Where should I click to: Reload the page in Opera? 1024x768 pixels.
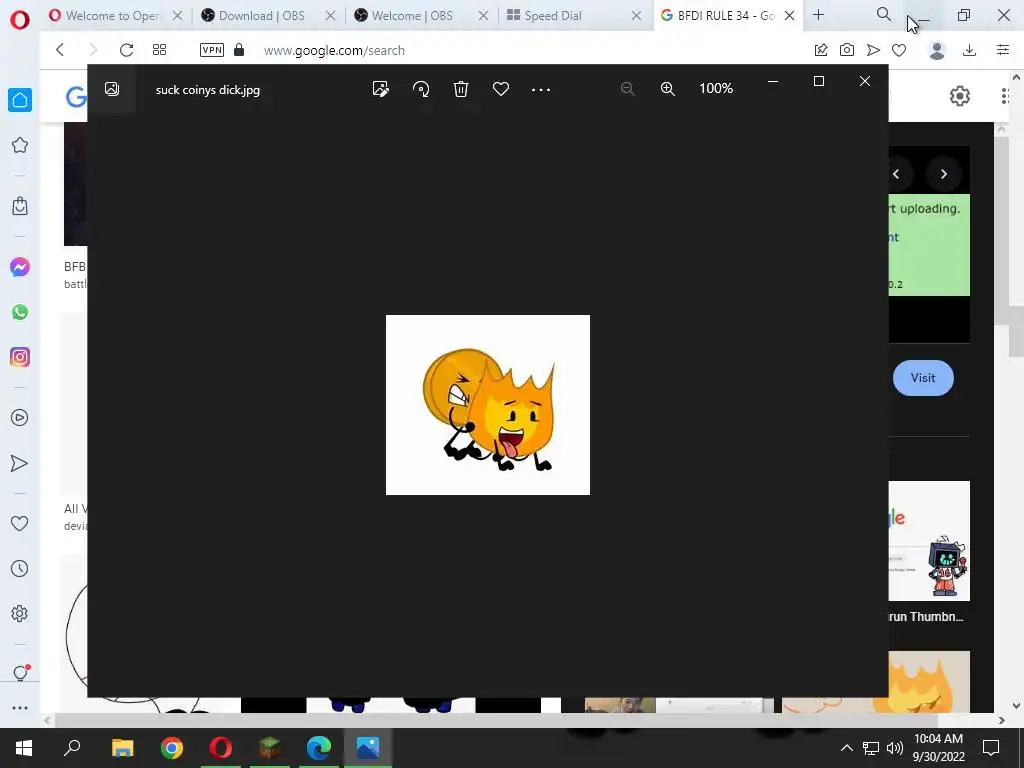(126, 50)
